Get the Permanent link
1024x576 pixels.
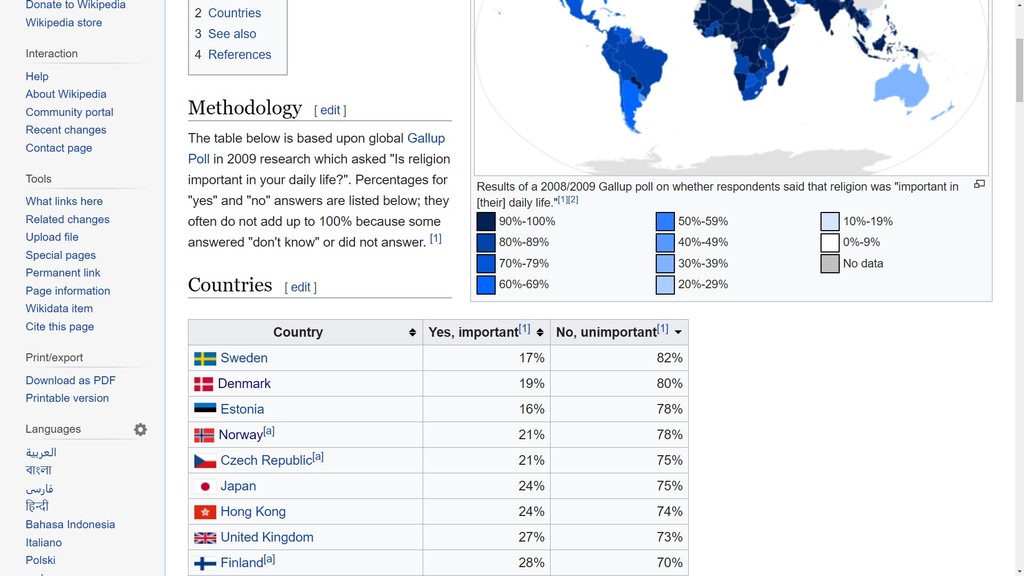63,273
